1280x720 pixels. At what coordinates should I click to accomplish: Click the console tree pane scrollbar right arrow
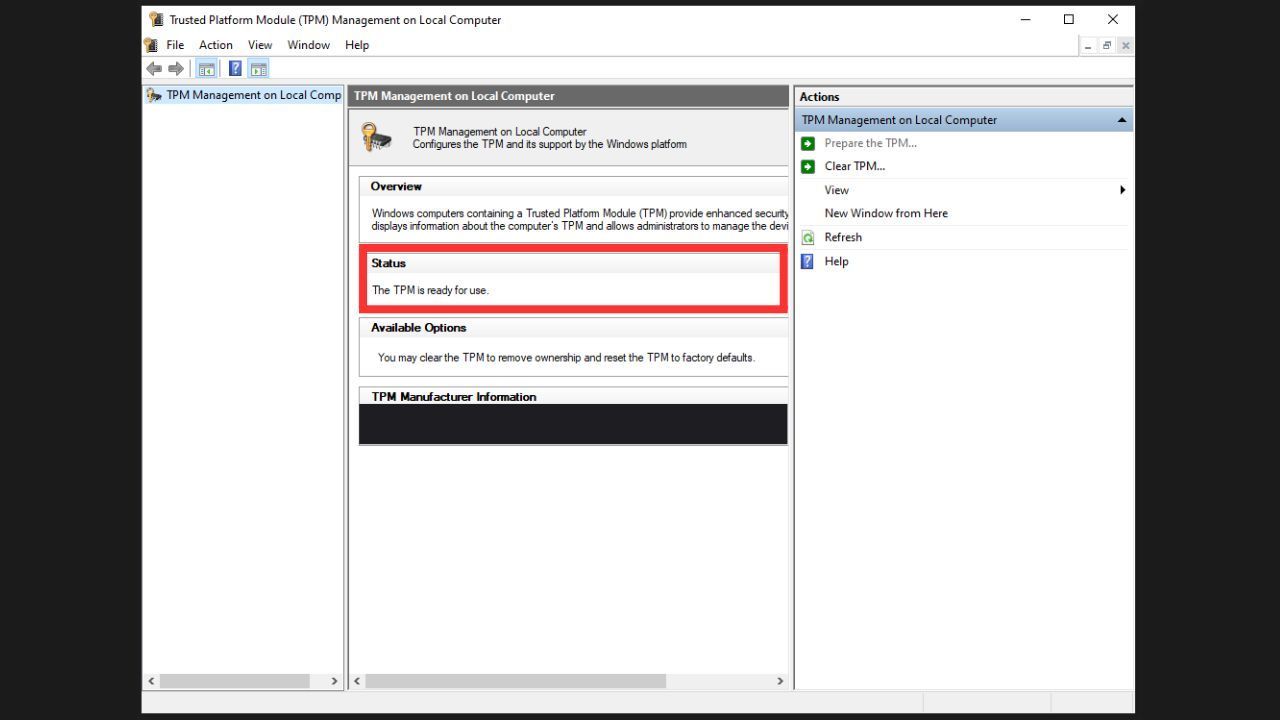click(x=335, y=681)
